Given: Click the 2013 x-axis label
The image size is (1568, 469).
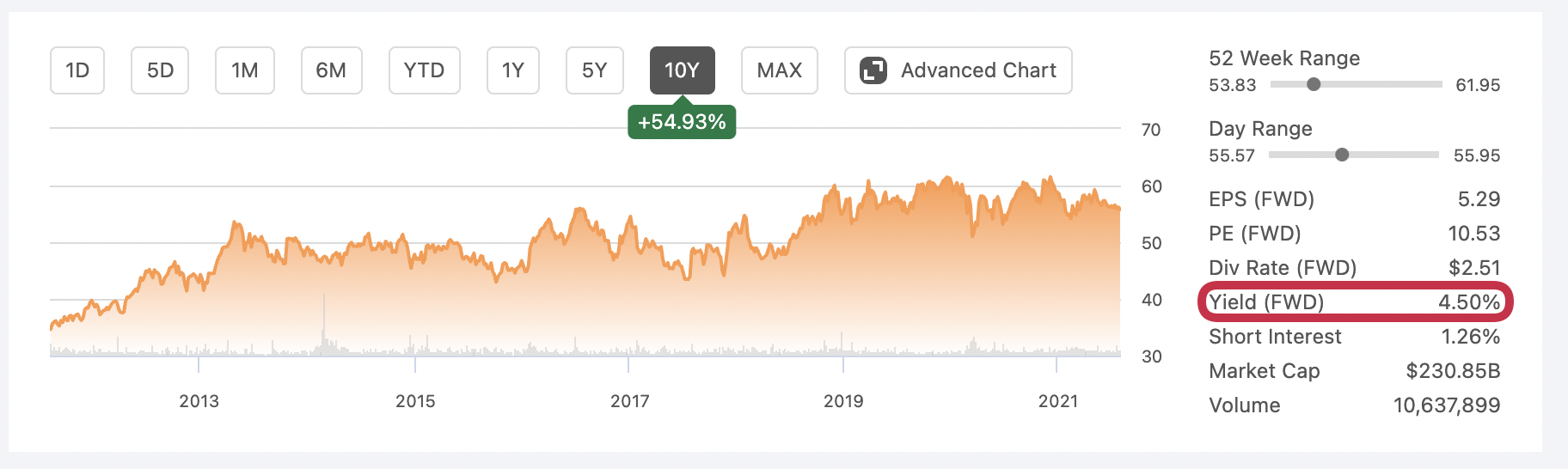Looking at the screenshot, I should [199, 401].
